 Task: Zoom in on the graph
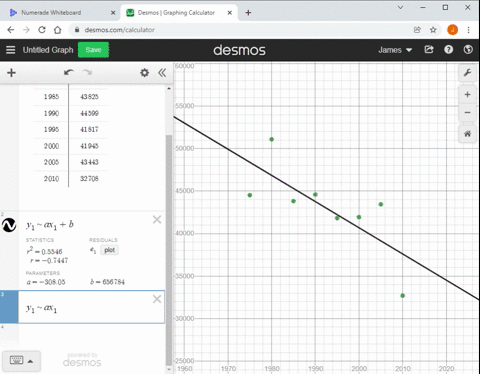(467, 95)
